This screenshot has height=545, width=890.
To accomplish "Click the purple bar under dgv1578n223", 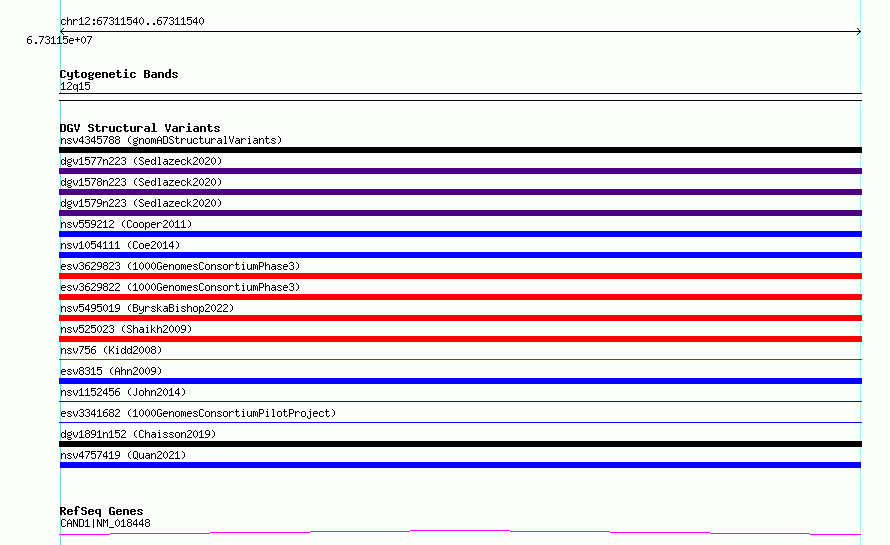I will point(460,192).
